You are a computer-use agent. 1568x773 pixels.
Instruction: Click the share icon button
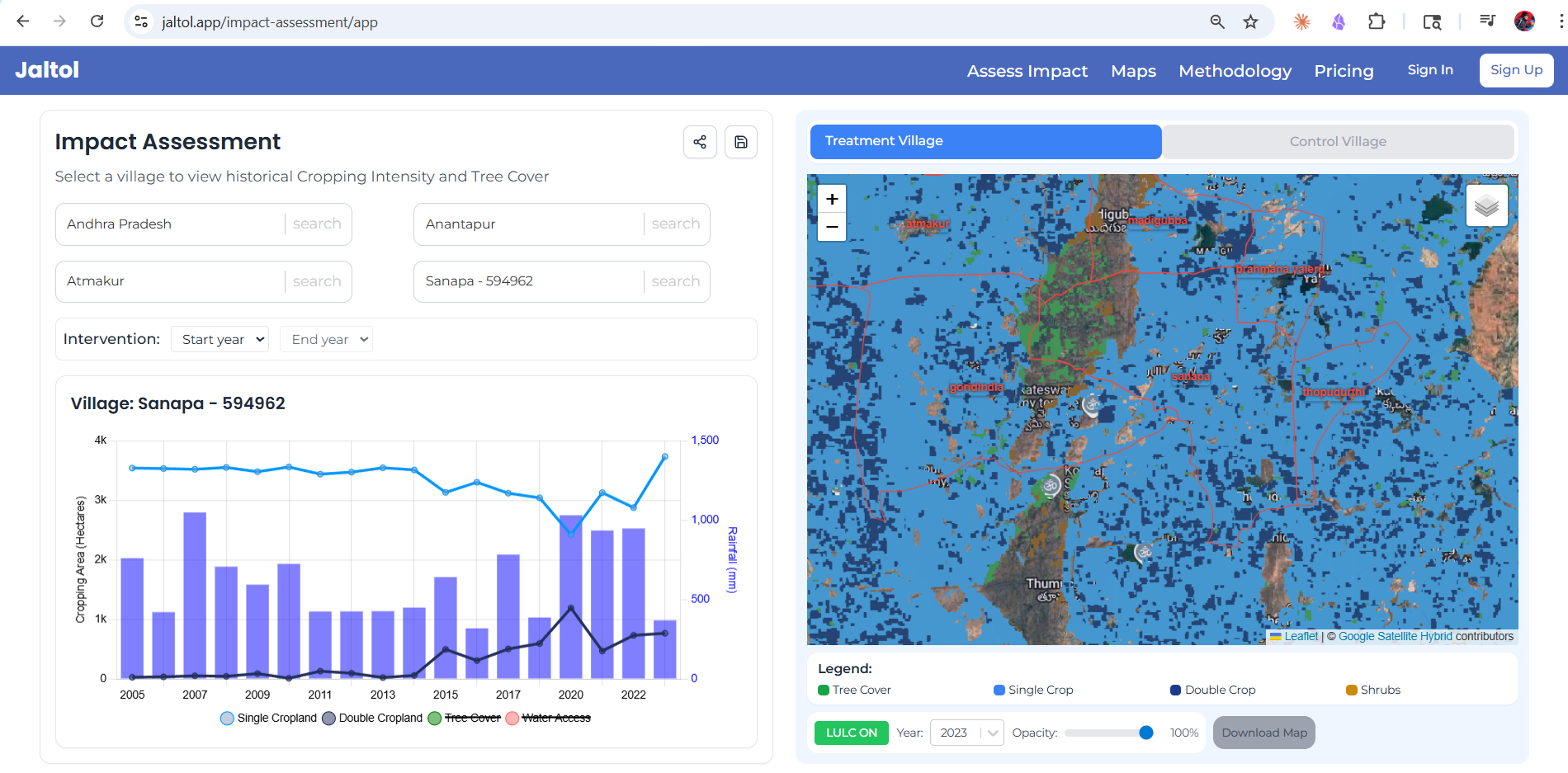point(700,142)
